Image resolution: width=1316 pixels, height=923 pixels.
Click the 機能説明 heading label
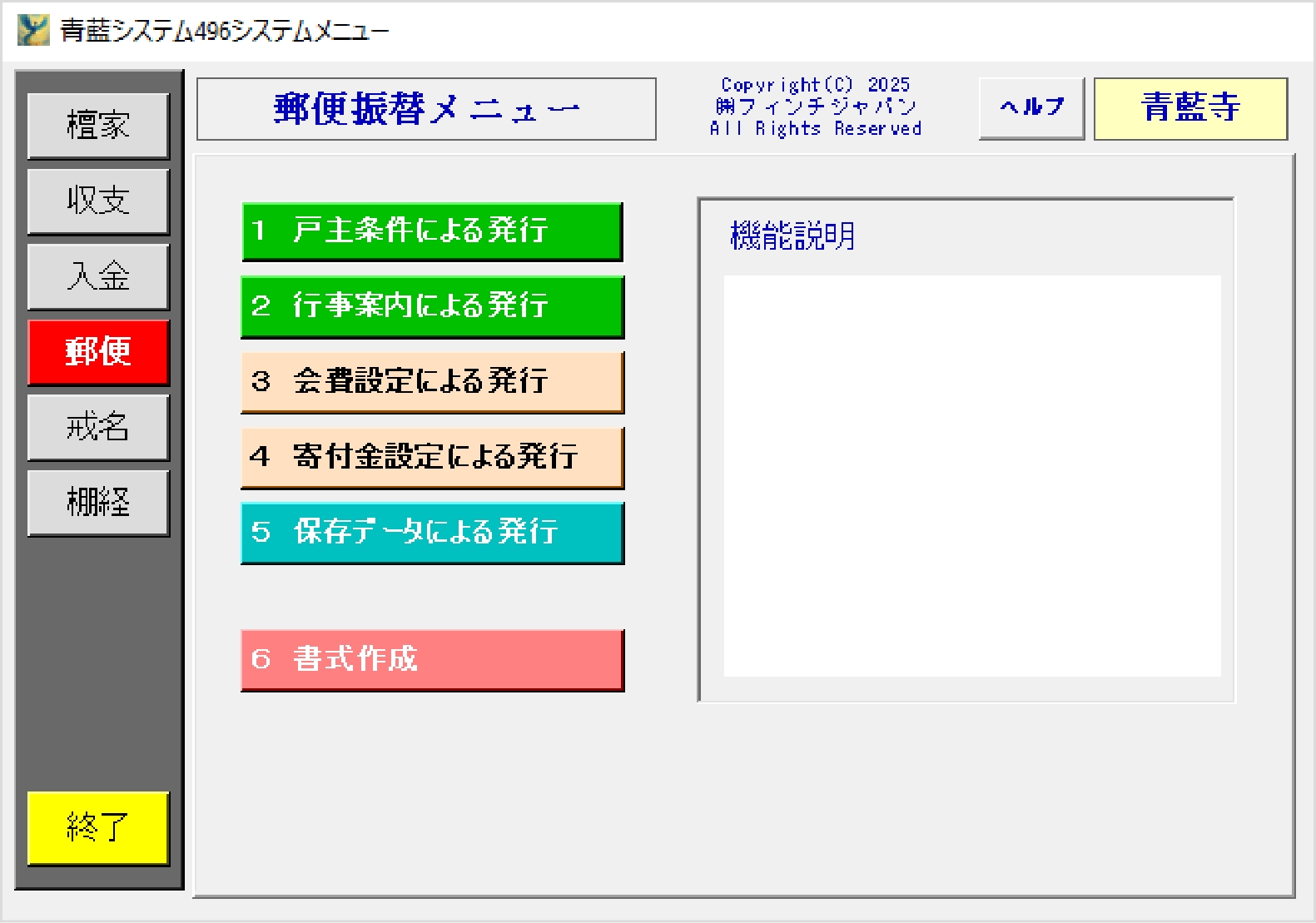click(792, 236)
